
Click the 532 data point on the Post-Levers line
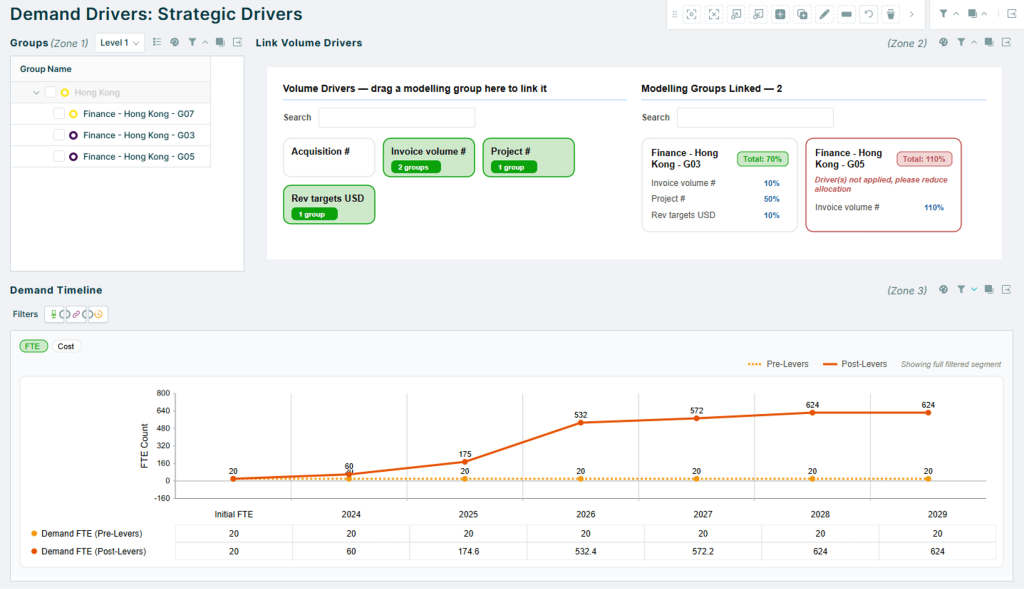pos(581,422)
